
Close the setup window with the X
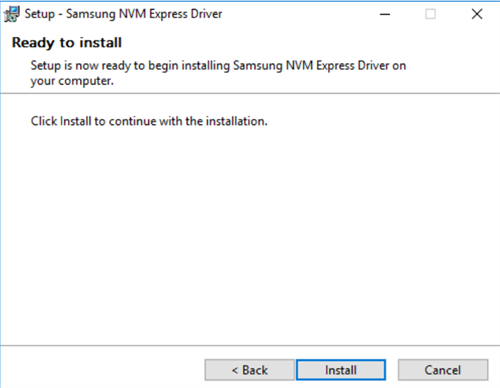[x=477, y=14]
